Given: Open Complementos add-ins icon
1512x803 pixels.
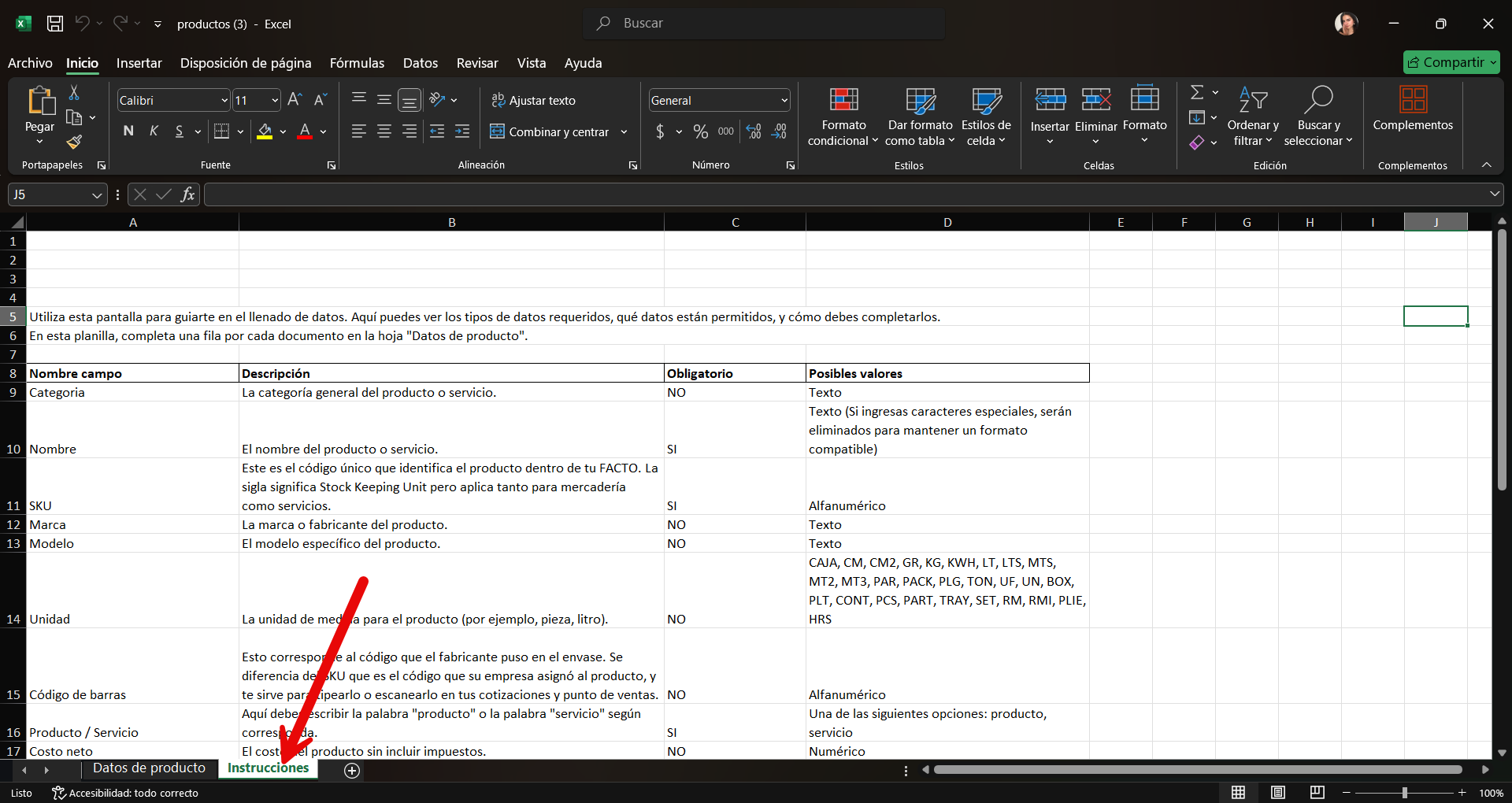Looking at the screenshot, I should tap(1413, 100).
